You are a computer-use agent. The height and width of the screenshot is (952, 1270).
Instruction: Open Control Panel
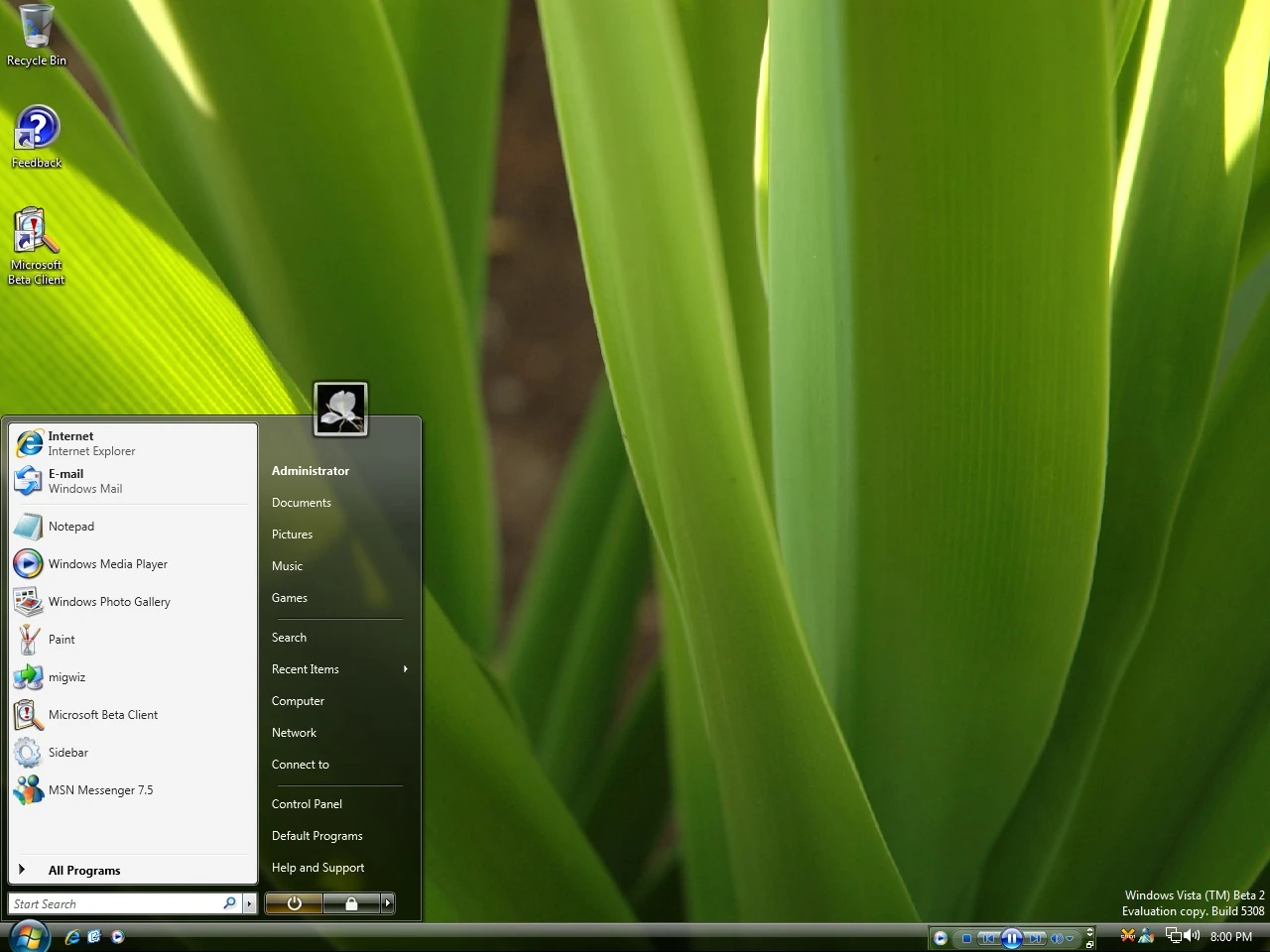[339, 804]
